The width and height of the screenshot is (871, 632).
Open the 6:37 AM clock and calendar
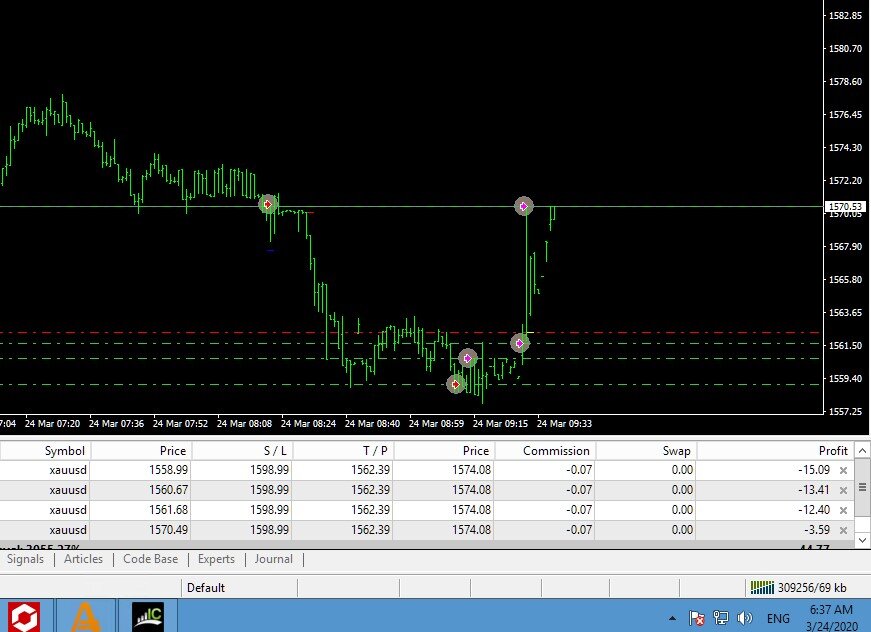click(831, 618)
